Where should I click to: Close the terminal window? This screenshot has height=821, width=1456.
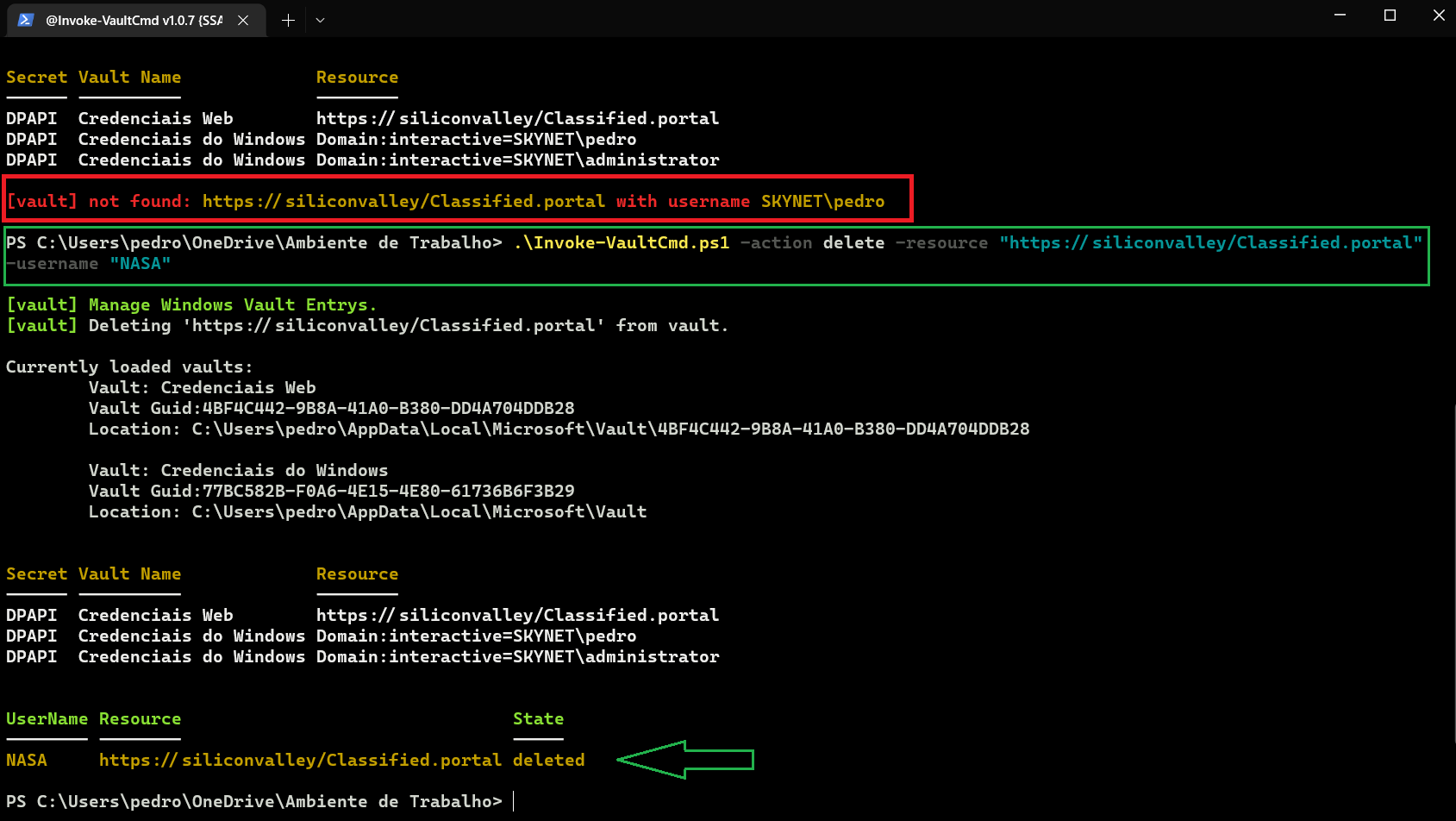1438,15
